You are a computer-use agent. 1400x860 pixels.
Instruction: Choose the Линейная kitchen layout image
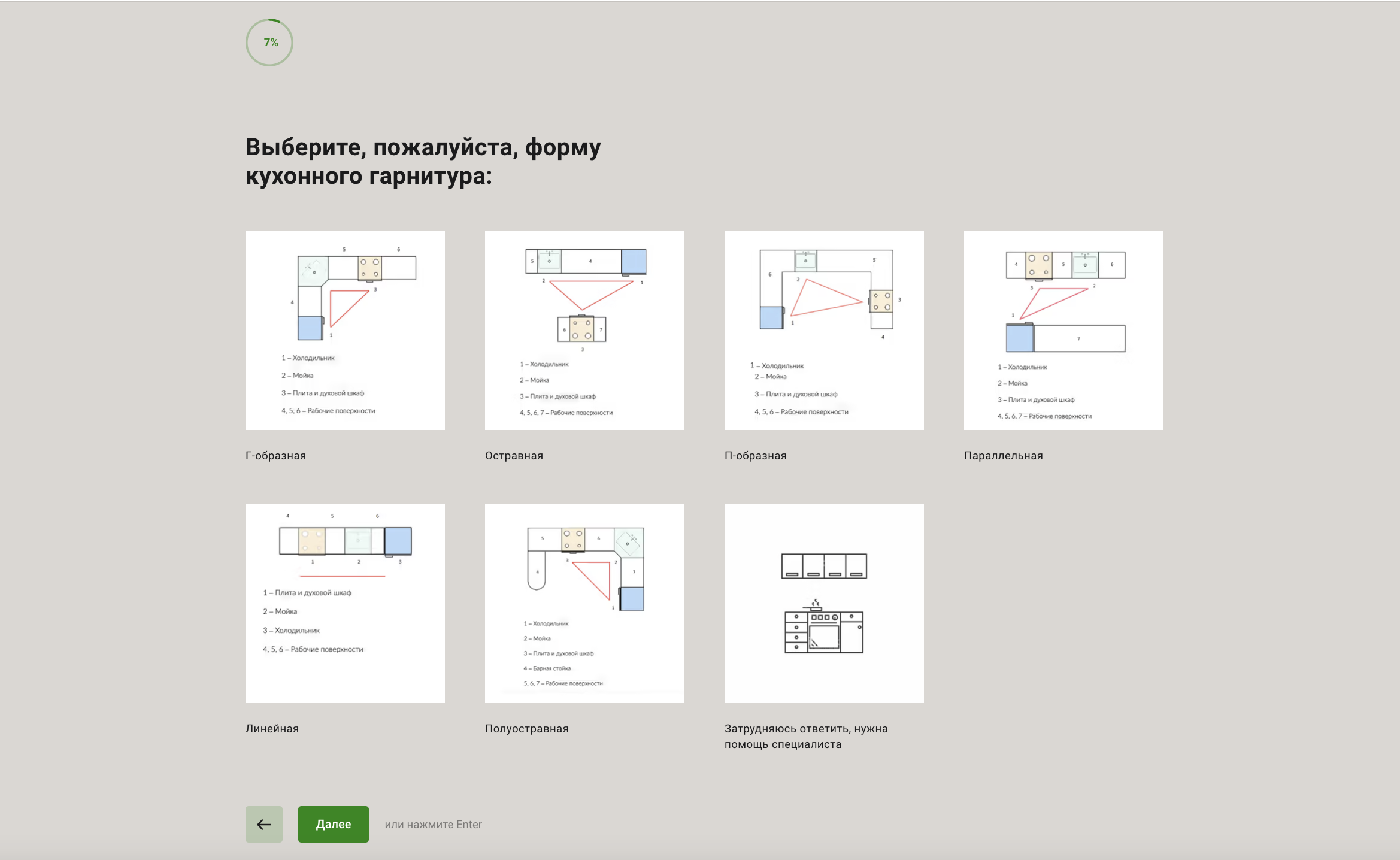tap(345, 602)
